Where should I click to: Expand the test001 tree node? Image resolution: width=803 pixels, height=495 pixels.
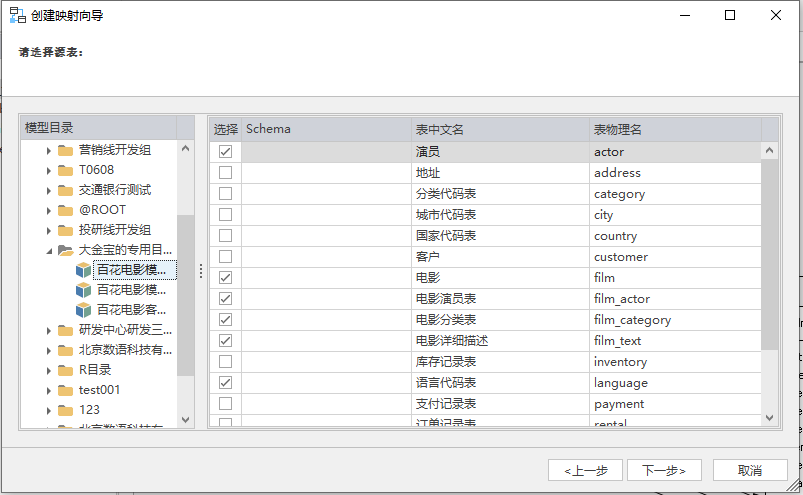coord(49,391)
